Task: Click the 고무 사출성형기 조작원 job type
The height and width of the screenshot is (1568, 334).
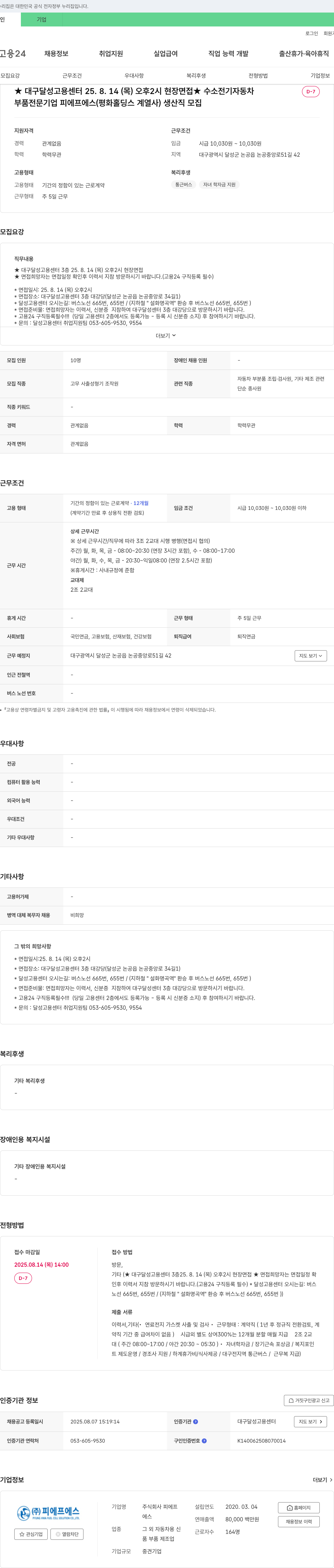Action: [94, 383]
